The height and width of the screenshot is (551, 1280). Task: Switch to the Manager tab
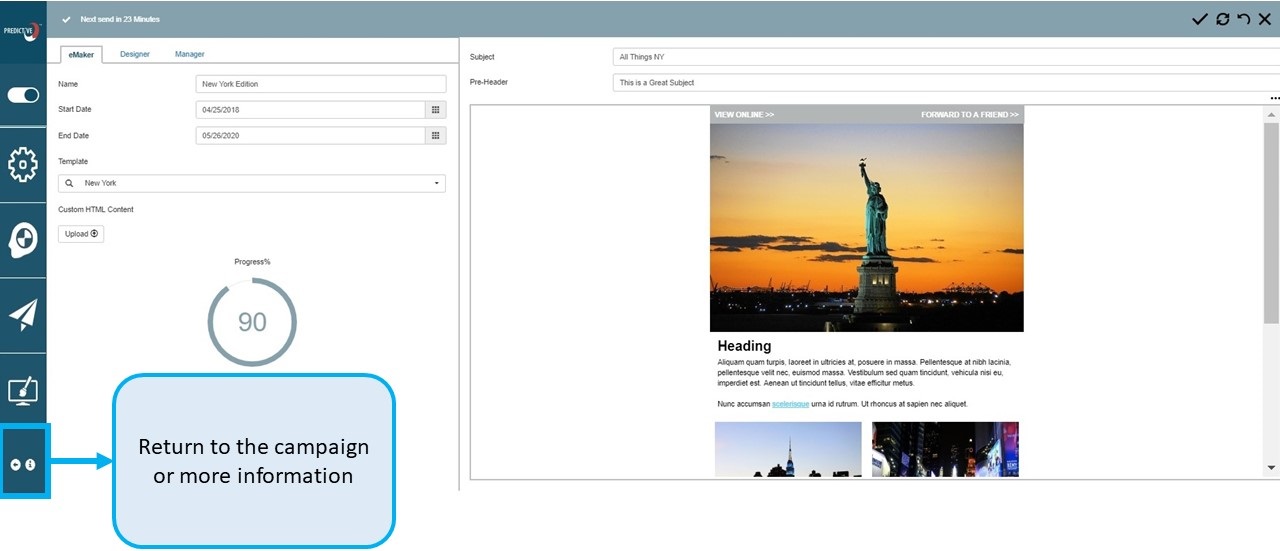click(x=189, y=54)
